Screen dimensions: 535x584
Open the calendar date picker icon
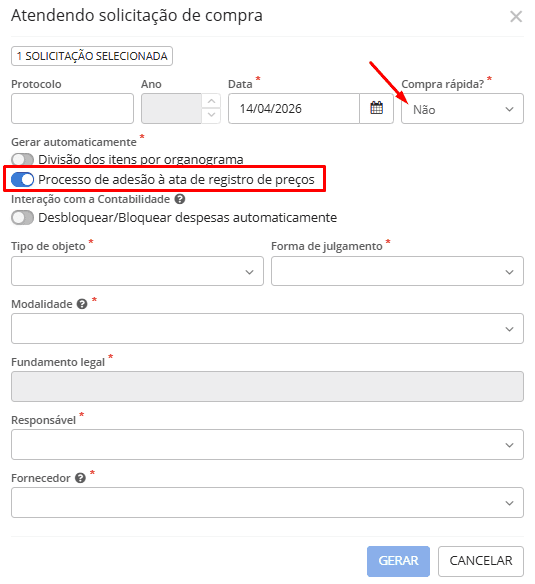click(376, 108)
